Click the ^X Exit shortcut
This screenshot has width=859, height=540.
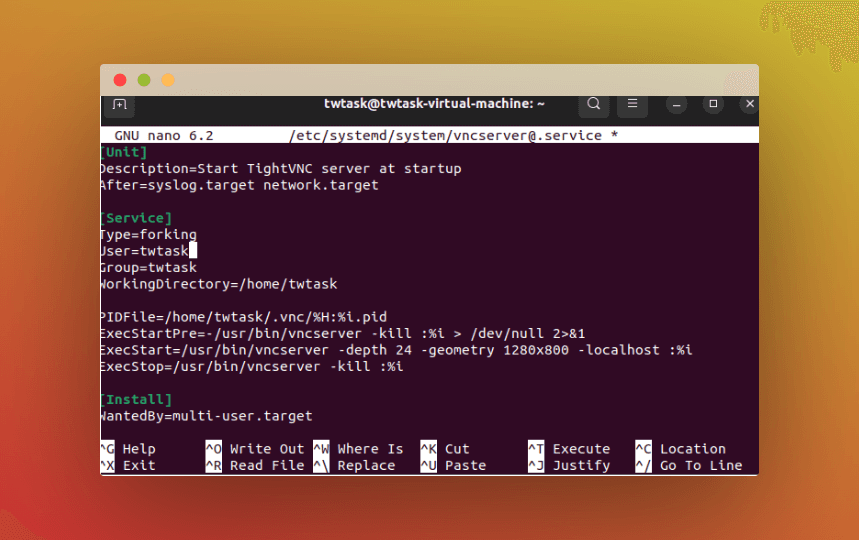[x=129, y=465]
